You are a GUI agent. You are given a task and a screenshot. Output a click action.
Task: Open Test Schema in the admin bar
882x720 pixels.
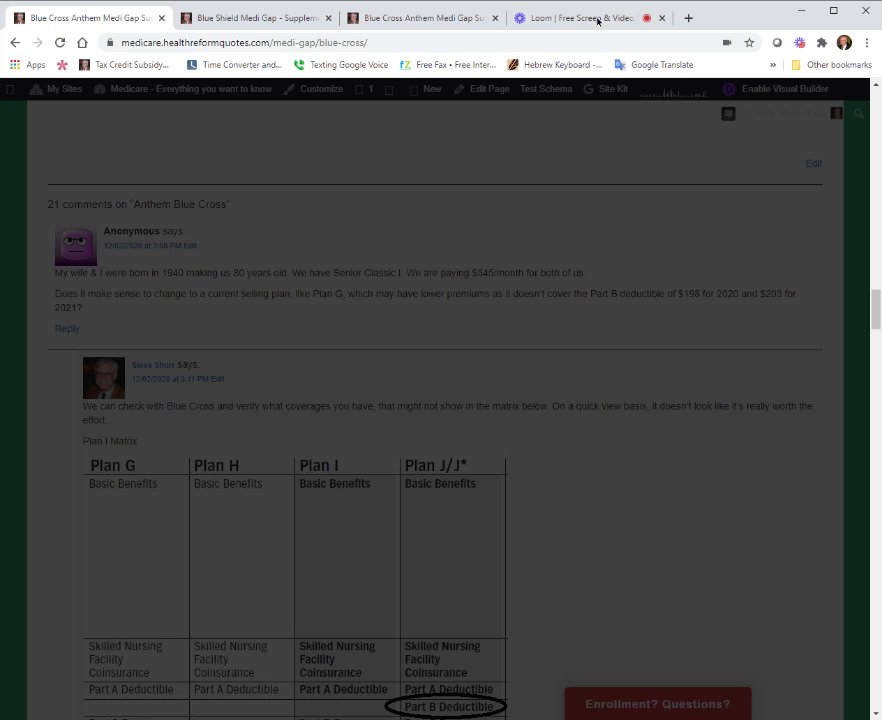tap(546, 89)
